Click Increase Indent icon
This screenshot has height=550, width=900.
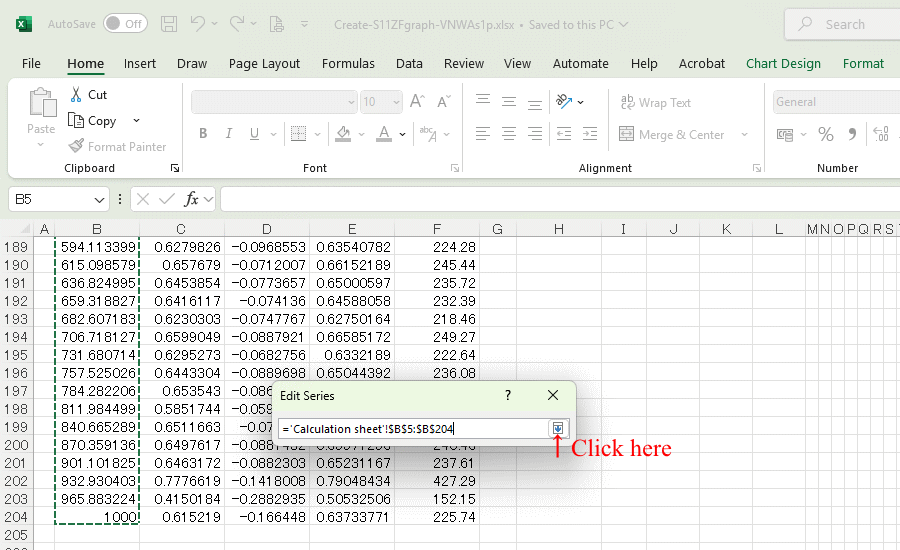(590, 134)
